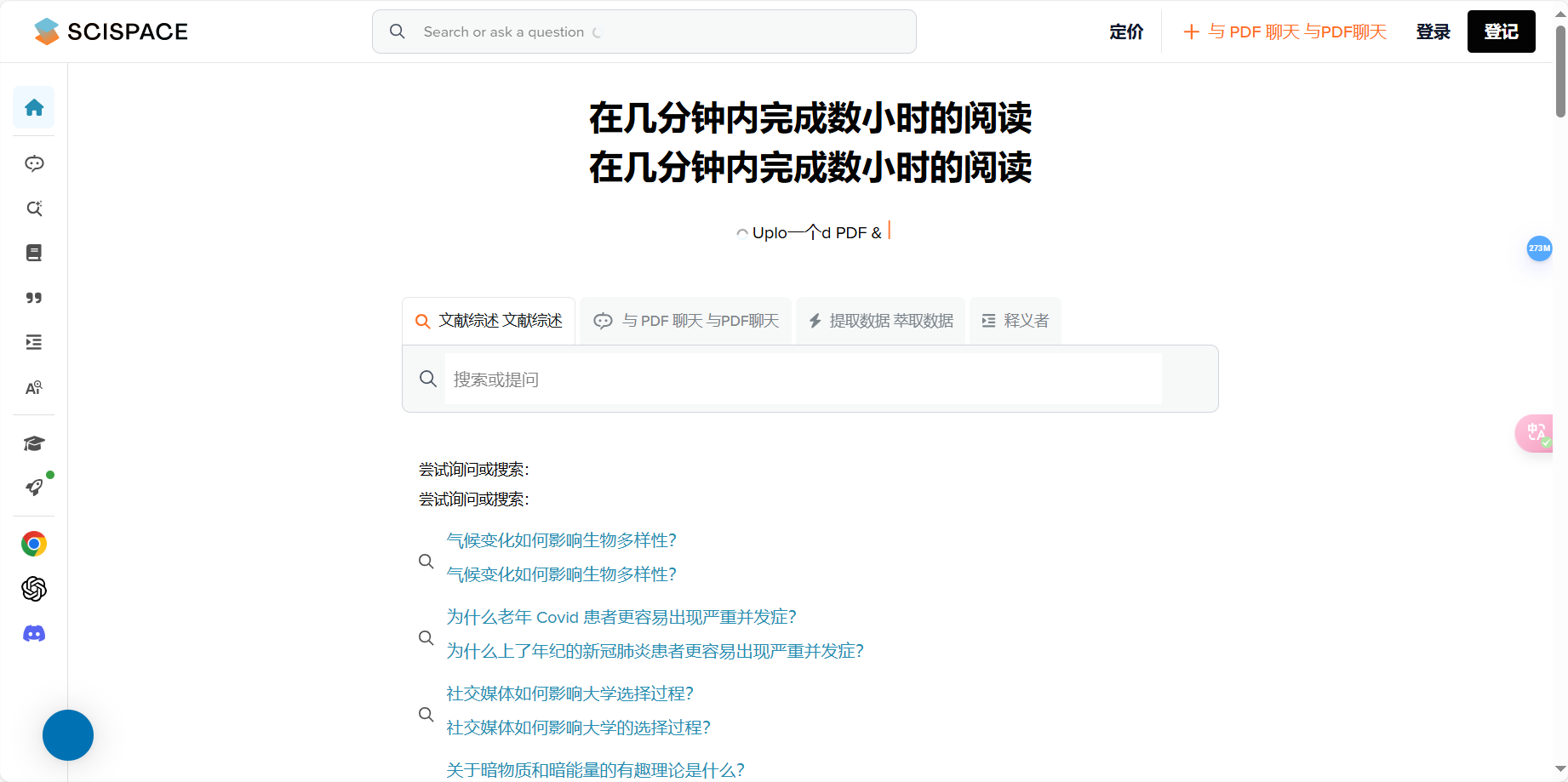Screen dimensions: 1568x782
Task: Open the 与 PDF 聊天 tab
Action: [x=685, y=321]
